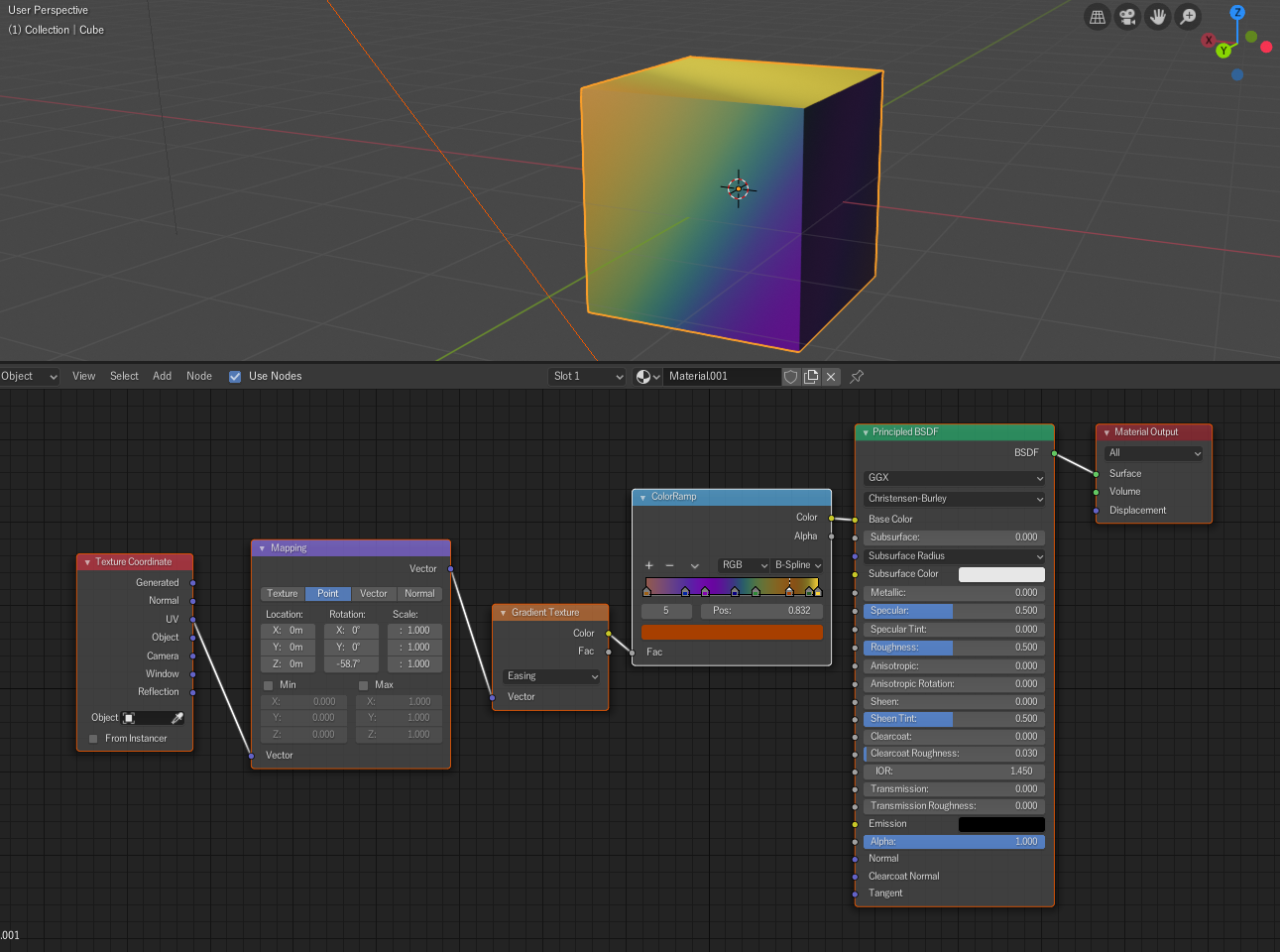Click the Emission black color swatch
1280x952 pixels.
click(x=1001, y=824)
